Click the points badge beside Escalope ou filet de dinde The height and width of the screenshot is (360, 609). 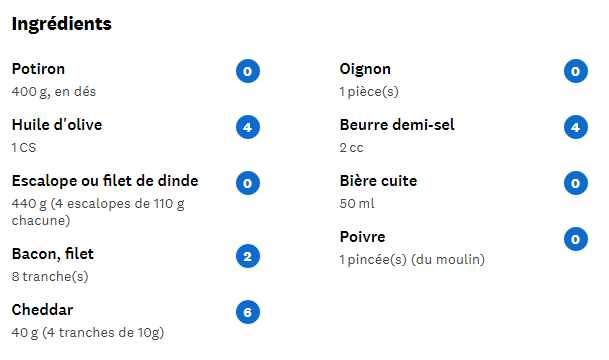248,183
